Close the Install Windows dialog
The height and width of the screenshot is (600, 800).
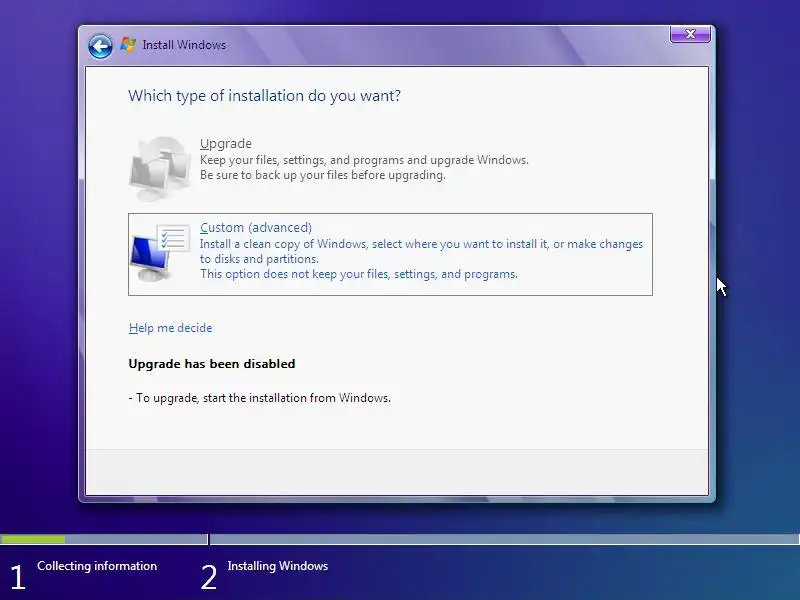point(690,34)
